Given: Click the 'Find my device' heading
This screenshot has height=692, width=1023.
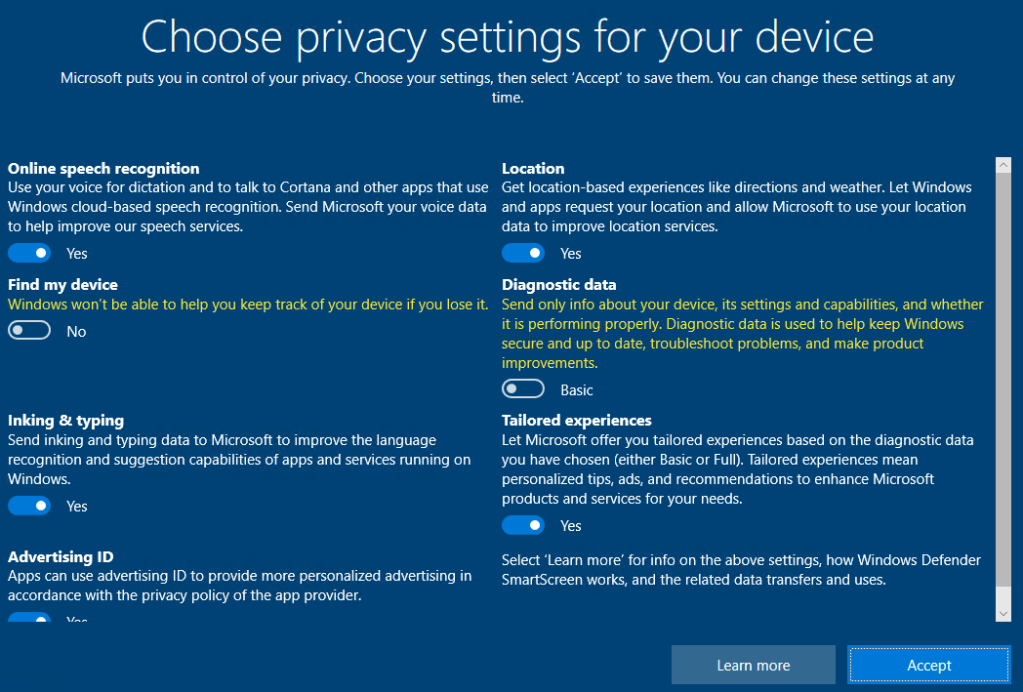Looking at the screenshot, I should pyautogui.click(x=62, y=285).
